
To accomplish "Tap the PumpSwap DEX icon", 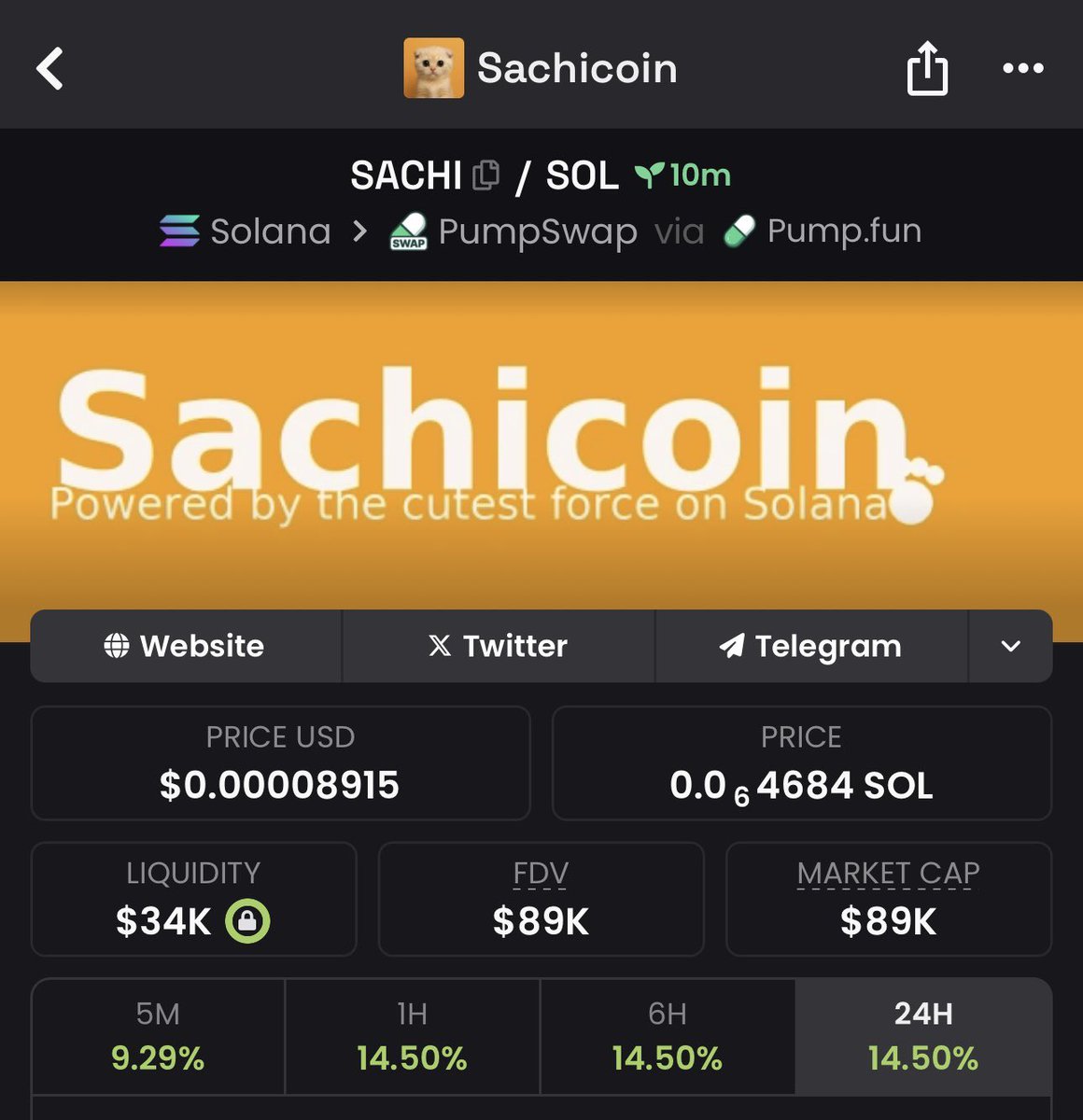I will pyautogui.click(x=409, y=231).
